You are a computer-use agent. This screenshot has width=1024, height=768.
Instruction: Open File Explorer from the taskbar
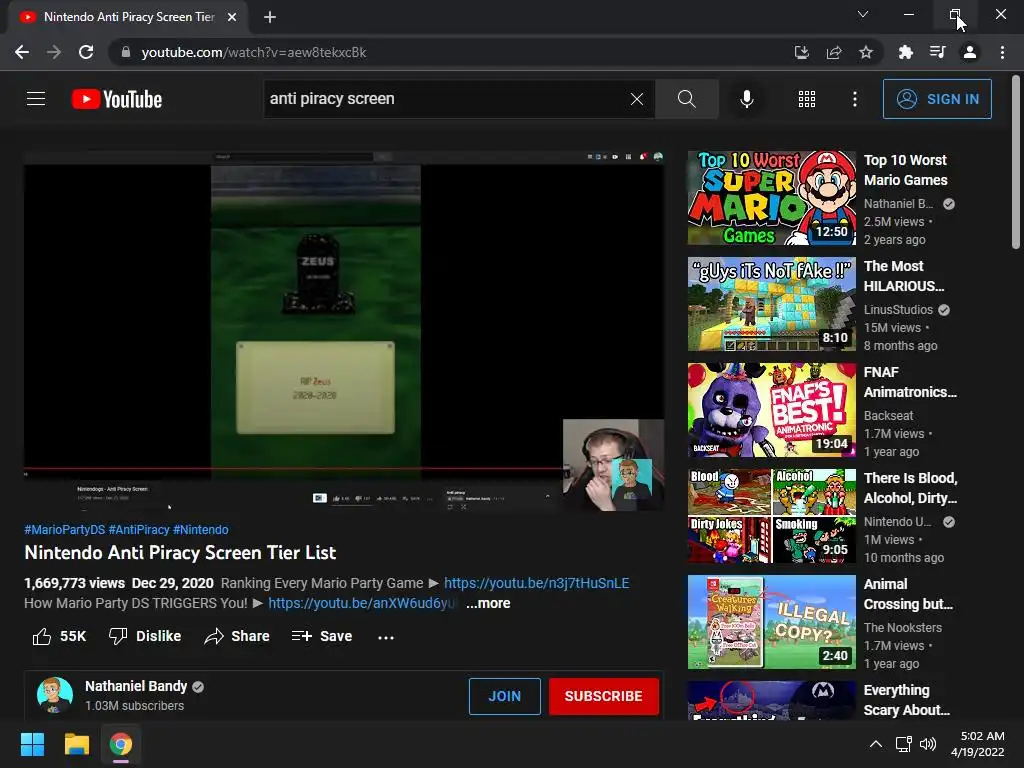coord(76,744)
